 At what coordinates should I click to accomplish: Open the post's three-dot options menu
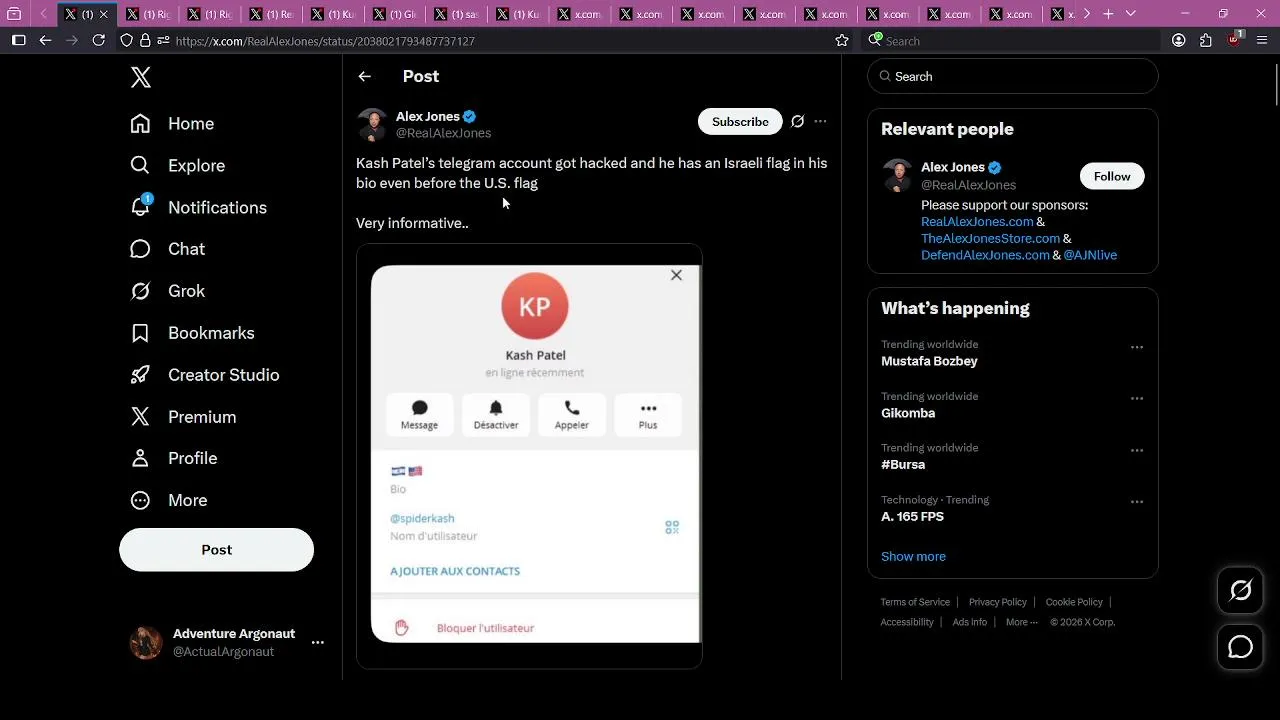pyautogui.click(x=820, y=121)
